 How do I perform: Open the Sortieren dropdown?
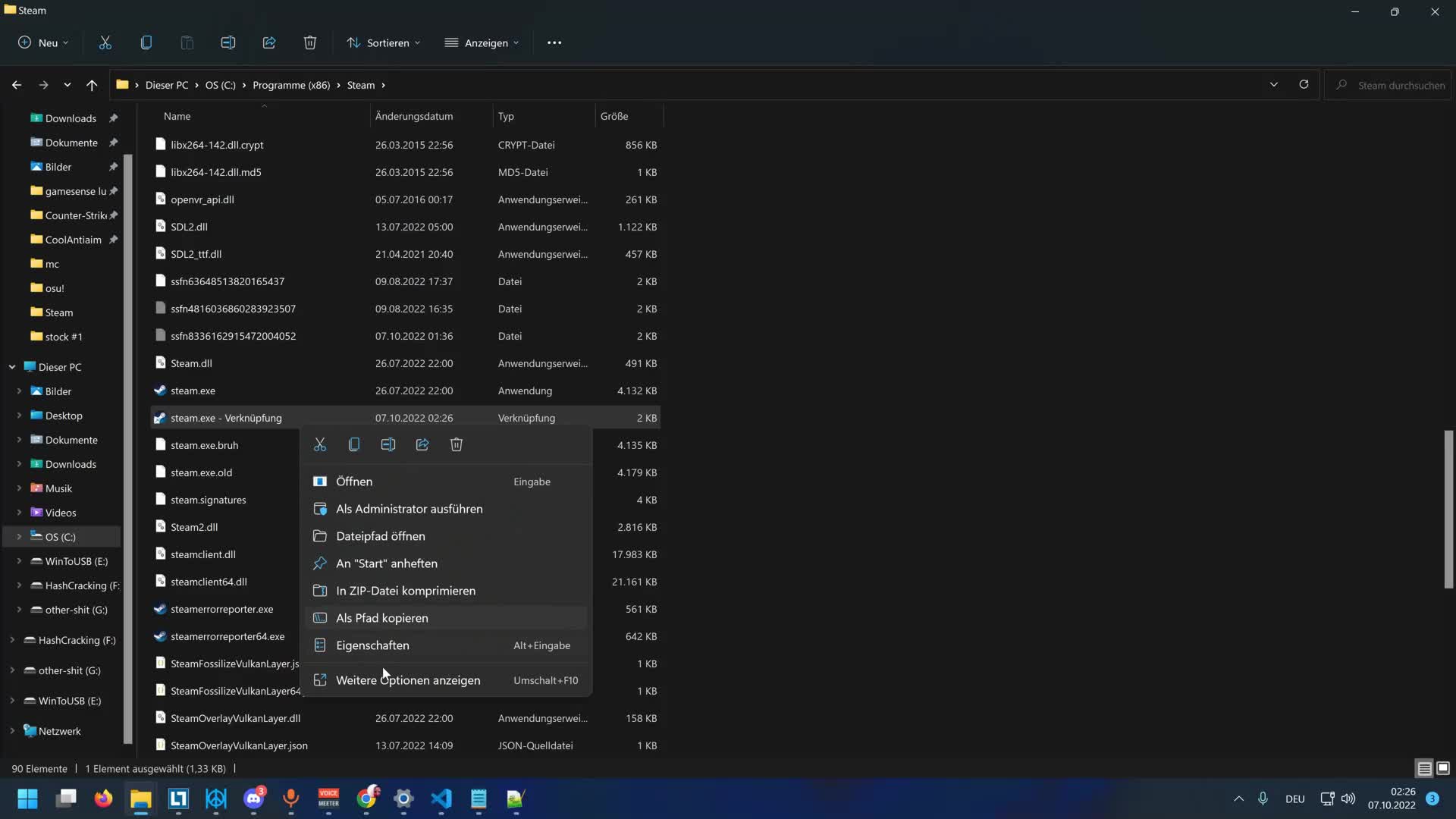384,42
